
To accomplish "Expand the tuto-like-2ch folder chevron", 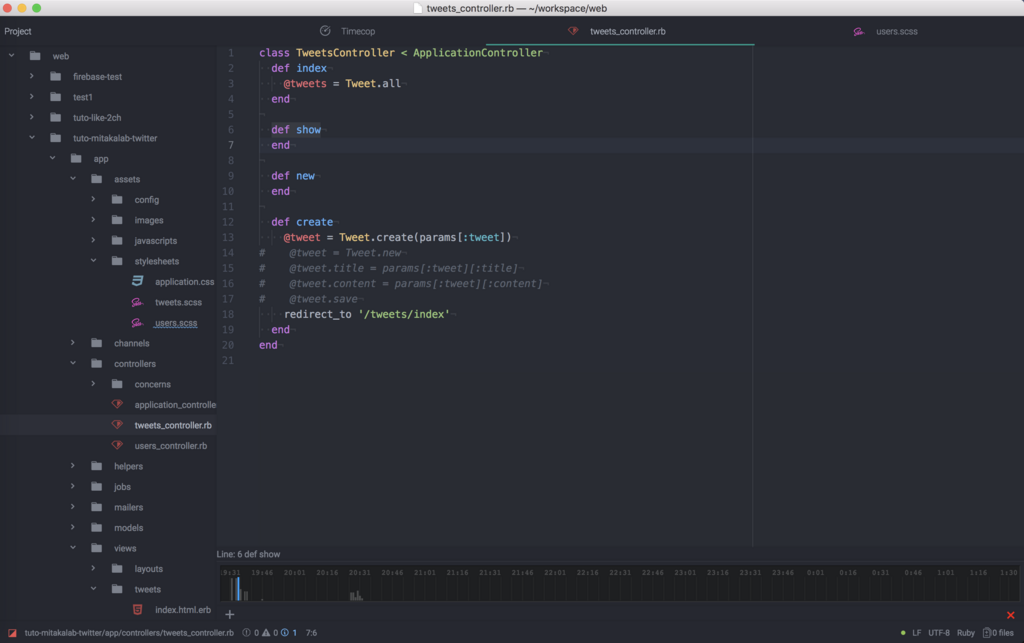I will click(31, 117).
